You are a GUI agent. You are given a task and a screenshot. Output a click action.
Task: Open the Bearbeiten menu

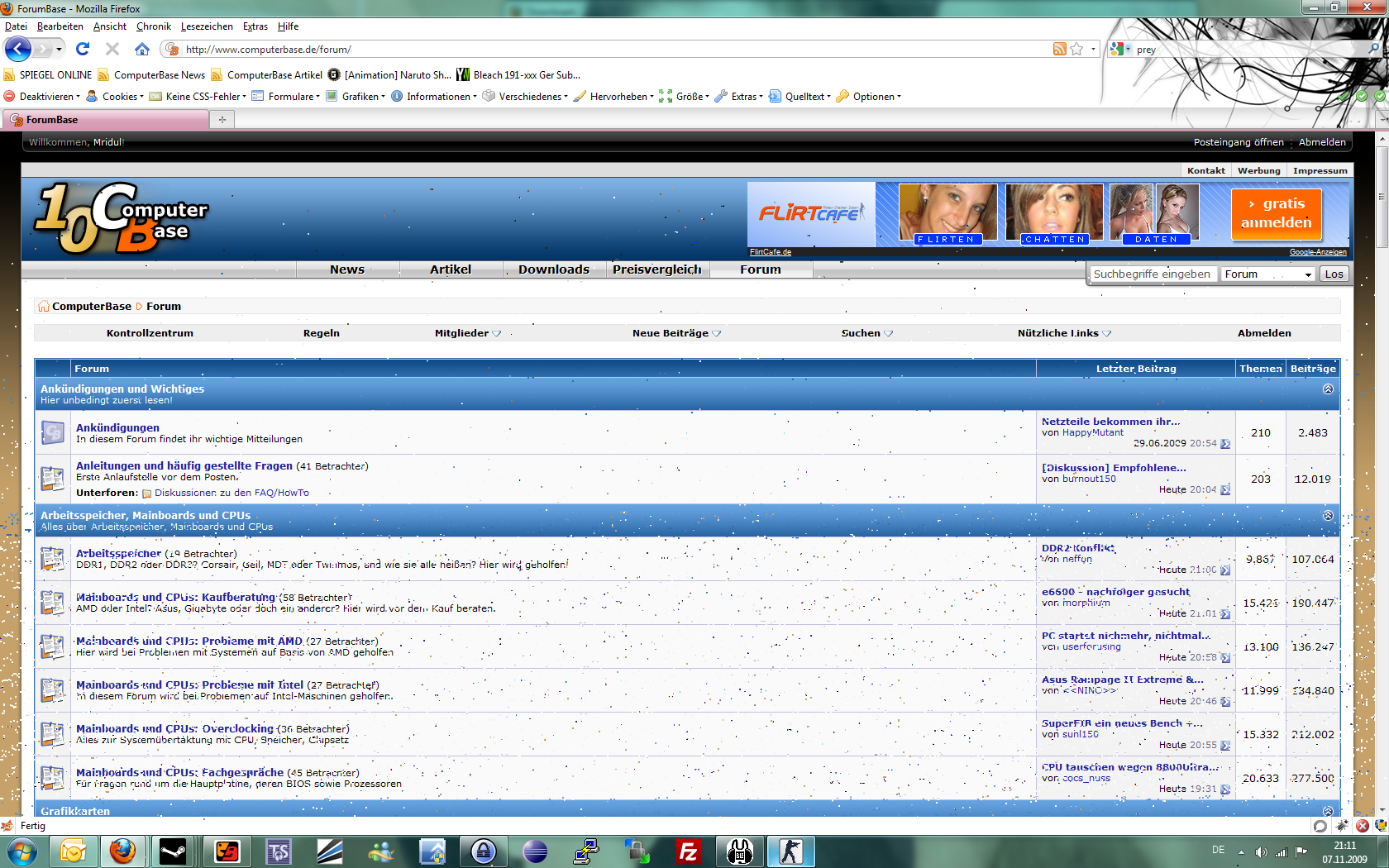coord(60,26)
